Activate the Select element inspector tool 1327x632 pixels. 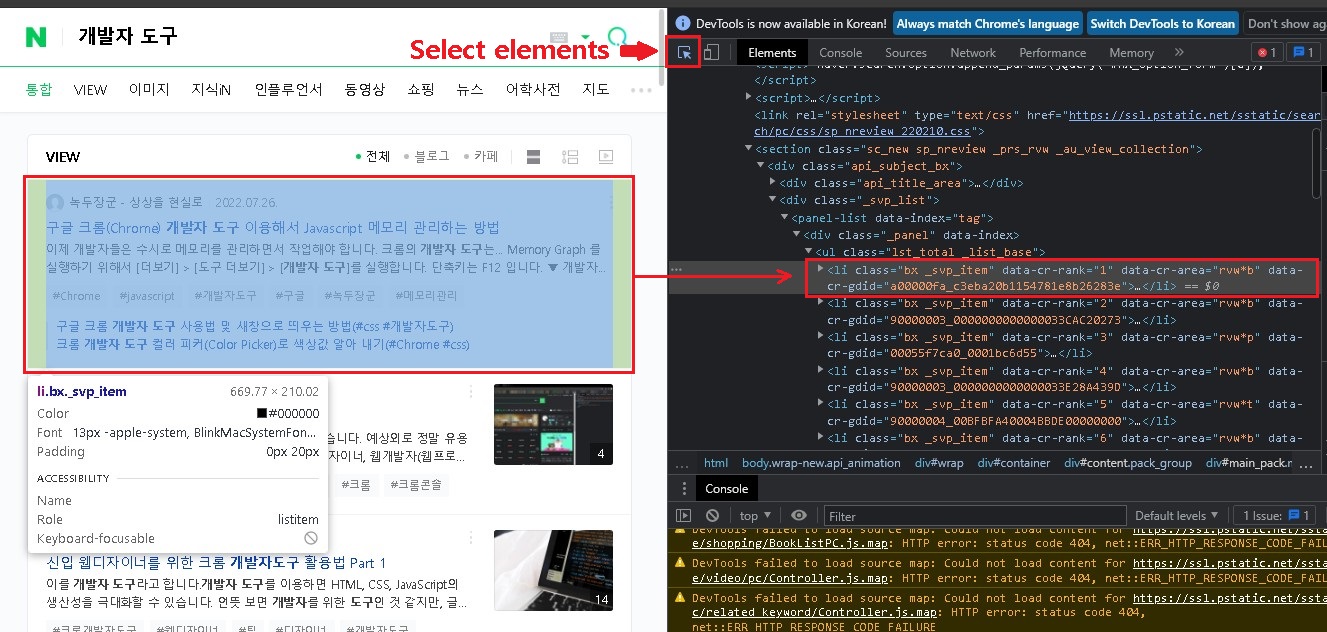684,52
